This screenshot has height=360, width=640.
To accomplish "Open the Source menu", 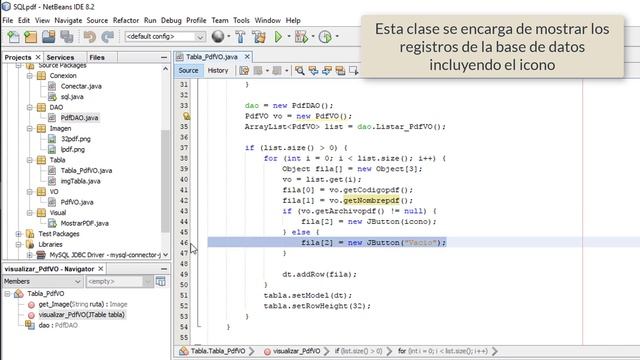I will tap(97, 20).
